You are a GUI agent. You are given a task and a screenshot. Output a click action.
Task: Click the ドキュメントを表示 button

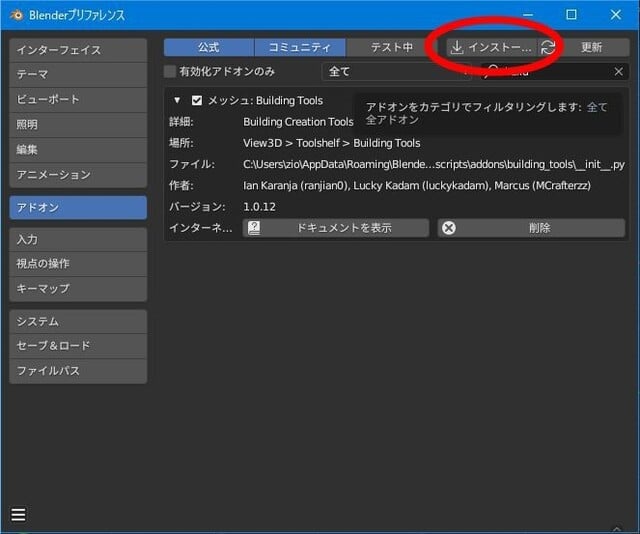[x=336, y=228]
